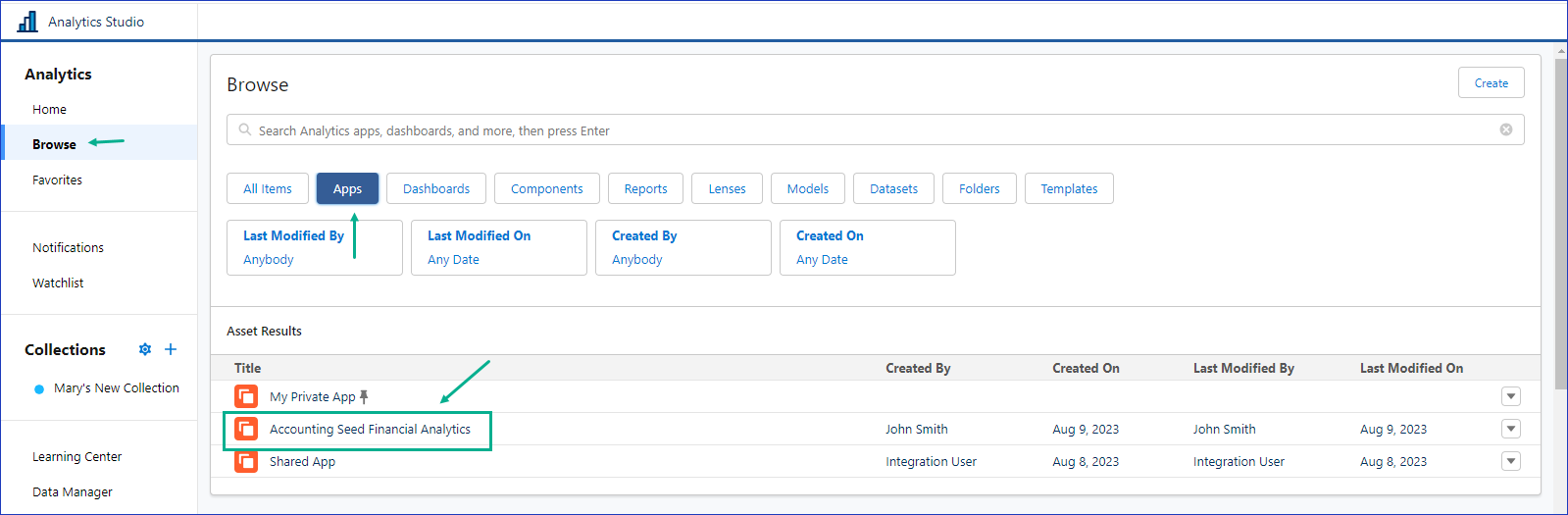Image resolution: width=1568 pixels, height=515 pixels.
Task: Switch to the Folders tab
Action: click(x=980, y=188)
